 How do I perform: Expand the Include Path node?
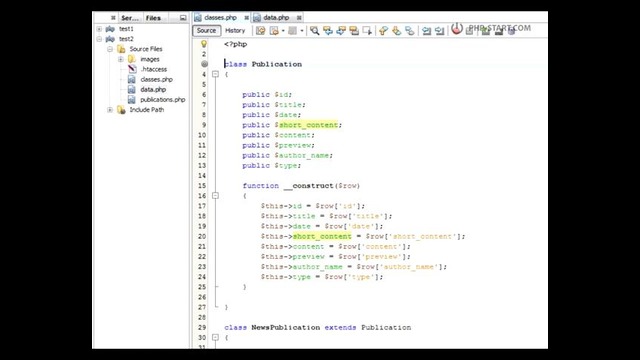tap(110, 110)
